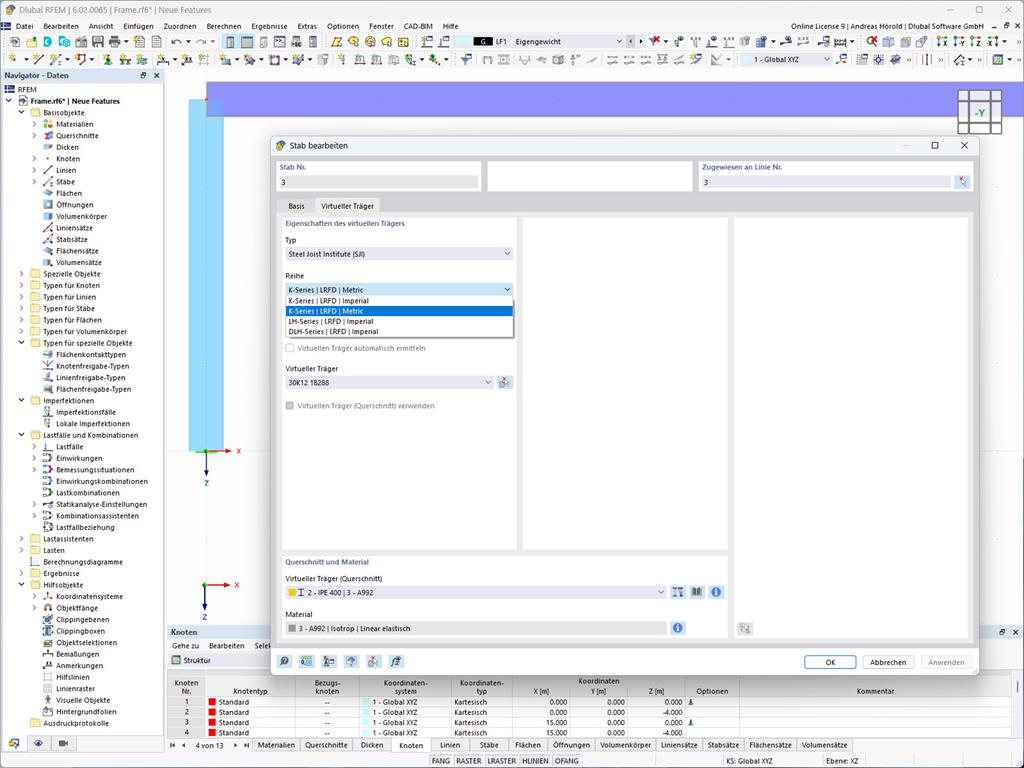Select 'DLH-Series | LRFD | Imperial' option
This screenshot has width=1024, height=768.
click(x=399, y=332)
